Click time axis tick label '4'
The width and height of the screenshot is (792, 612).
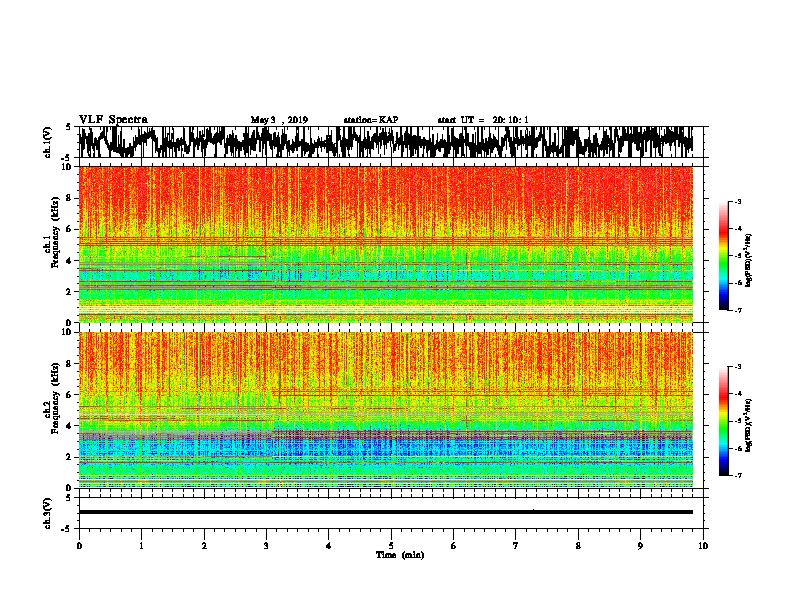pyautogui.click(x=328, y=546)
